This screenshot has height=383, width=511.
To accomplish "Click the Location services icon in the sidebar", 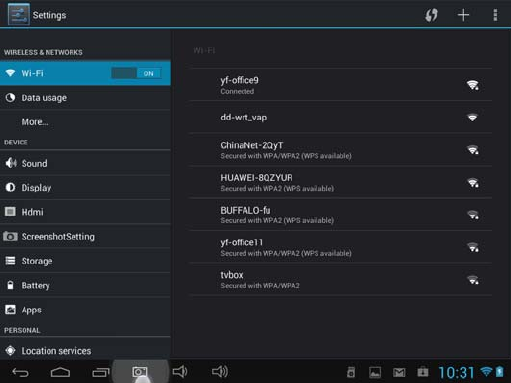I will (x=10, y=350).
